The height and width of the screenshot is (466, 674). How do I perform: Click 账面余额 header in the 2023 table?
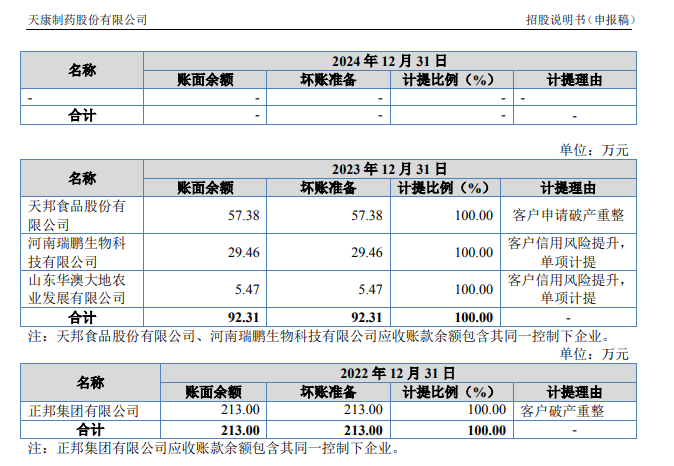[205, 188]
